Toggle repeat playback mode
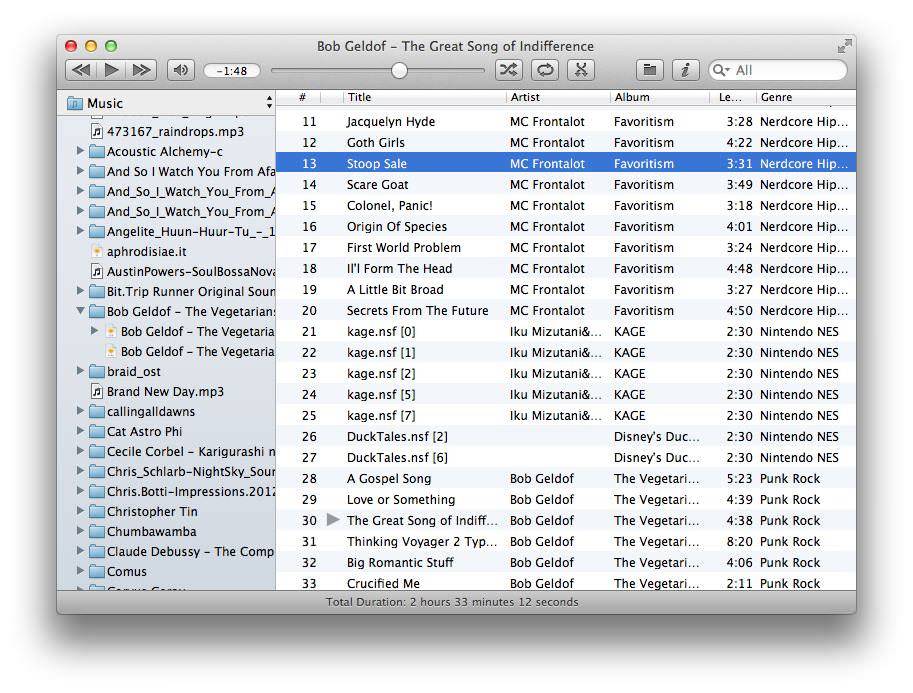This screenshot has height=693, width=913. tap(545, 70)
